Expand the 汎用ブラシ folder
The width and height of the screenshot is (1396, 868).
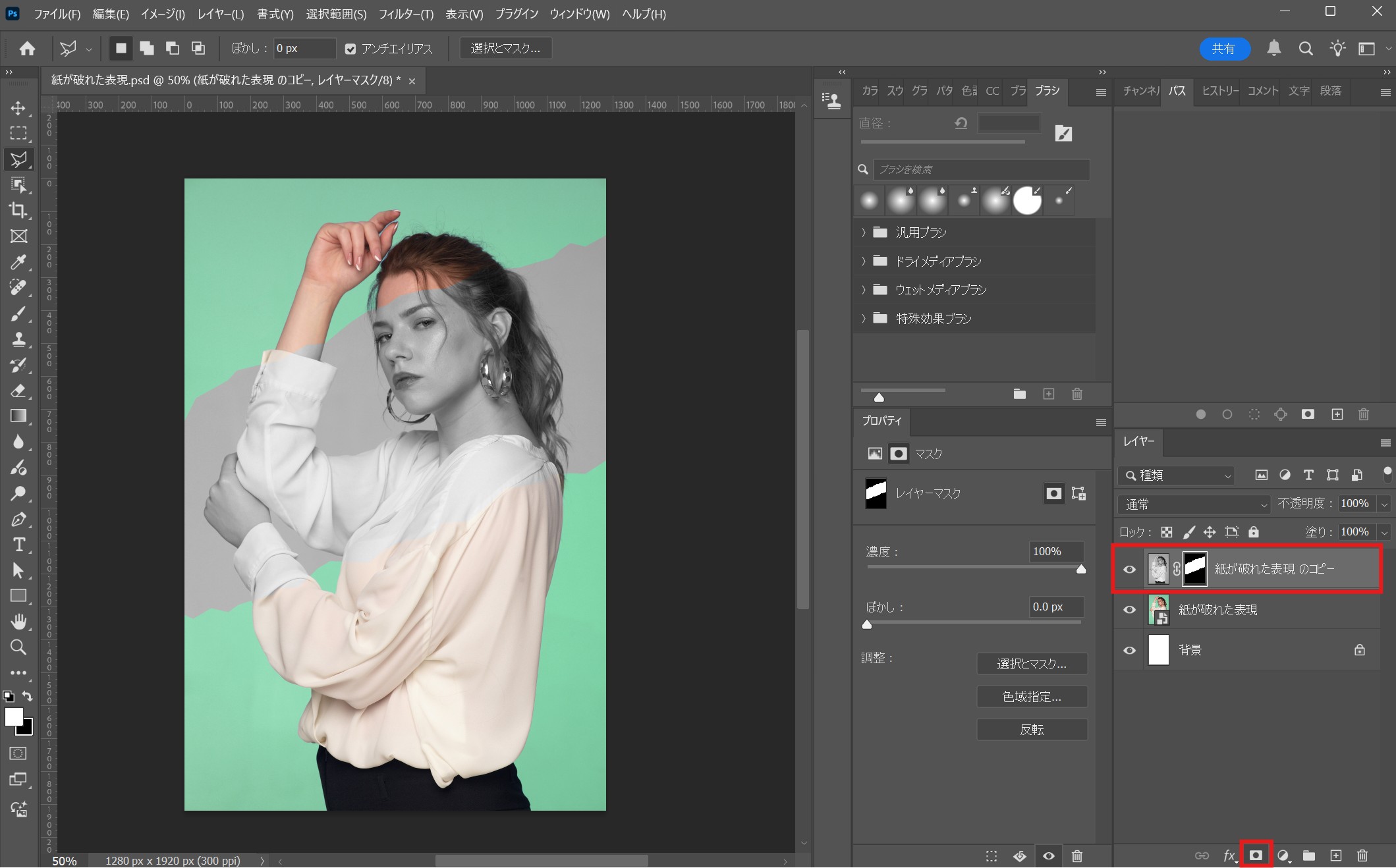point(864,232)
